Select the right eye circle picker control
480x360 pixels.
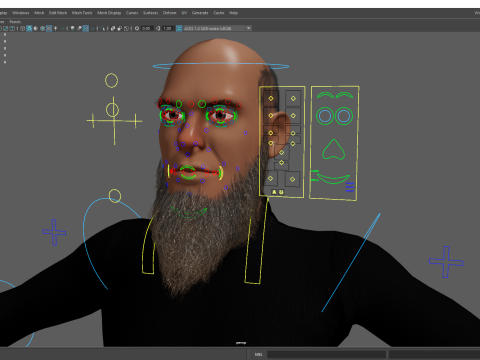[344, 116]
